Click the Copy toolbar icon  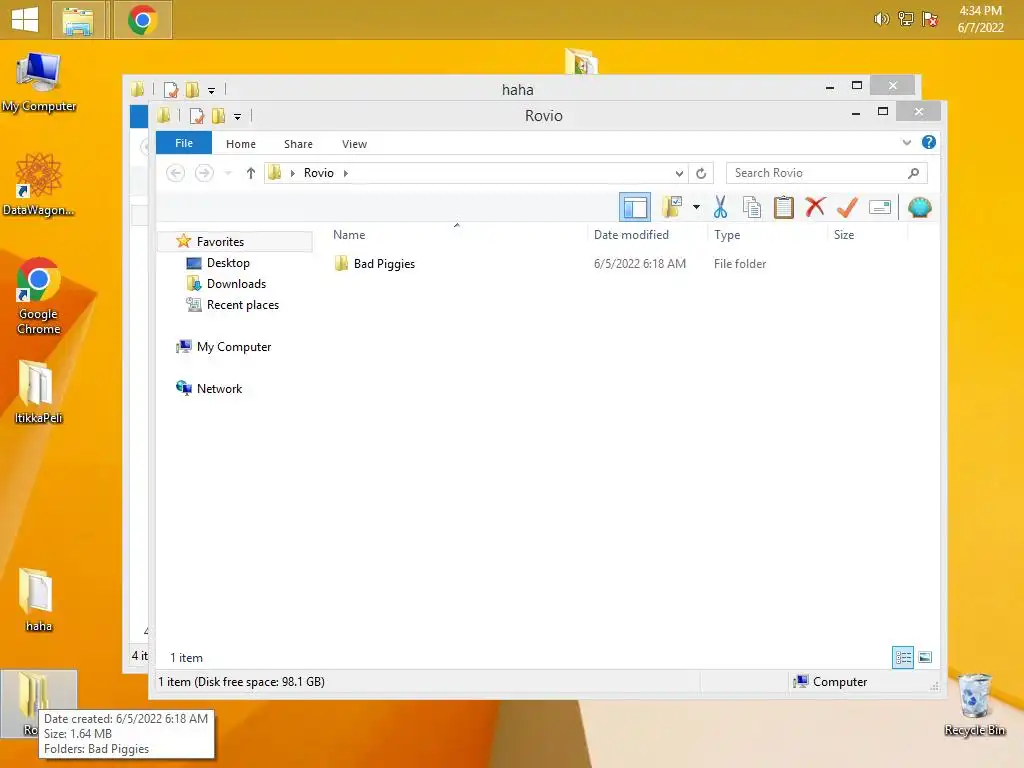tap(752, 208)
